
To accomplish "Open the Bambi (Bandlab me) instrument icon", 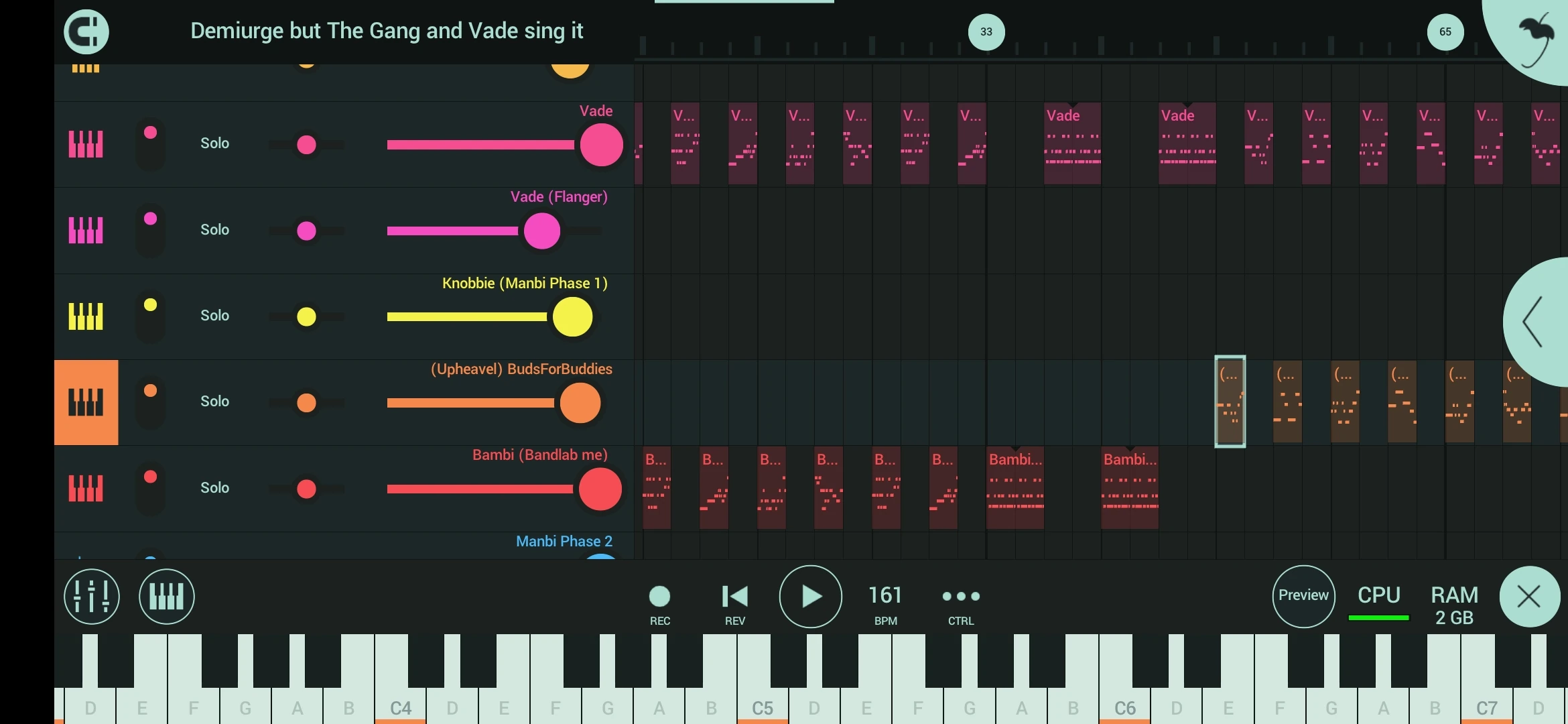I will [86, 488].
